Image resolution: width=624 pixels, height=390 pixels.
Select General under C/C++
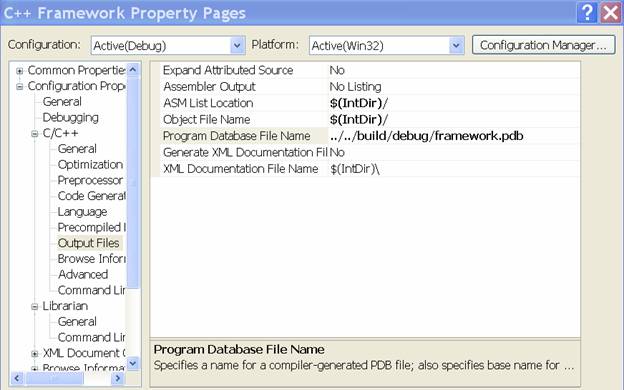(77, 149)
